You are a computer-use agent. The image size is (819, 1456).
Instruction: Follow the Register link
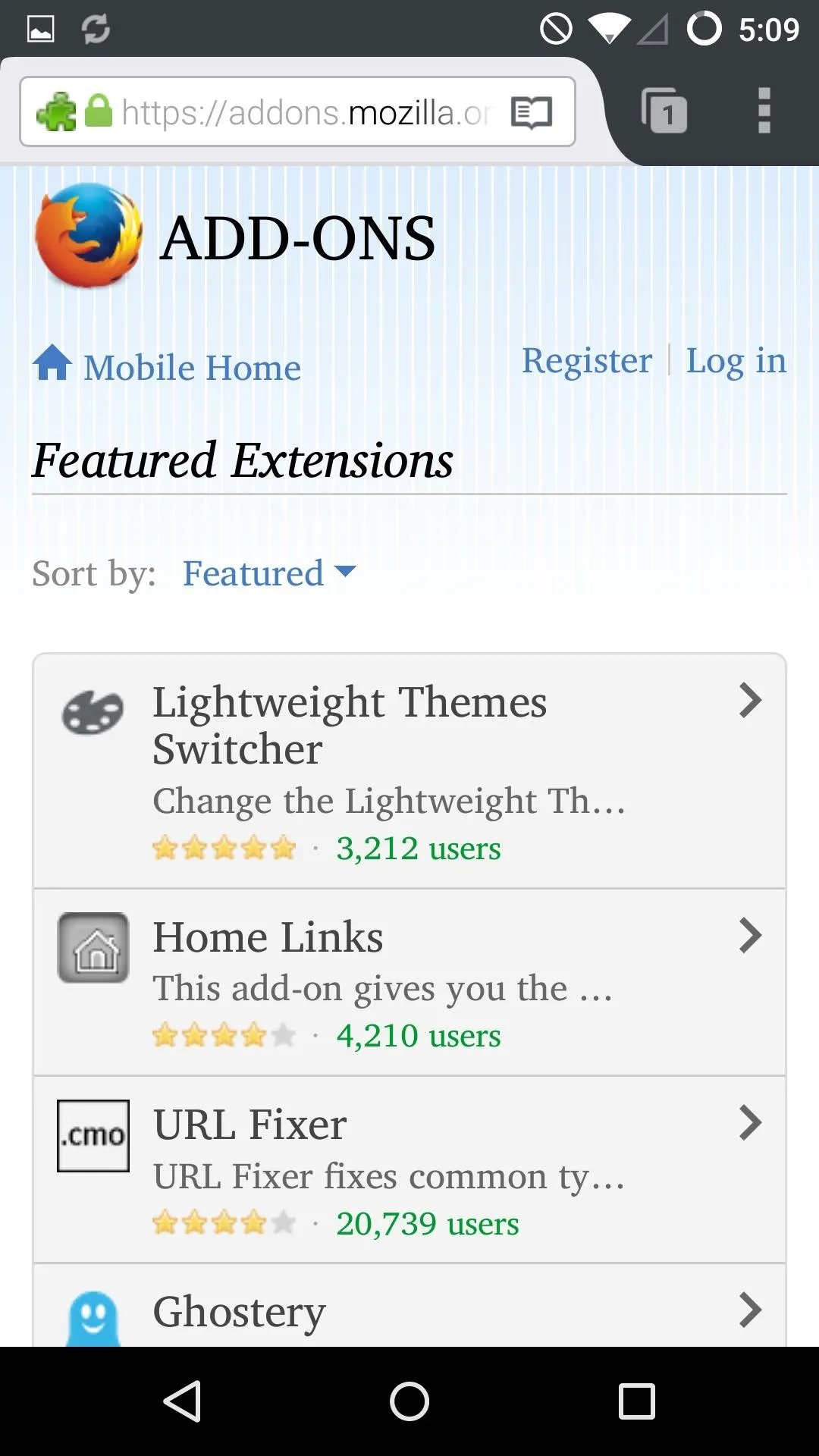[587, 360]
